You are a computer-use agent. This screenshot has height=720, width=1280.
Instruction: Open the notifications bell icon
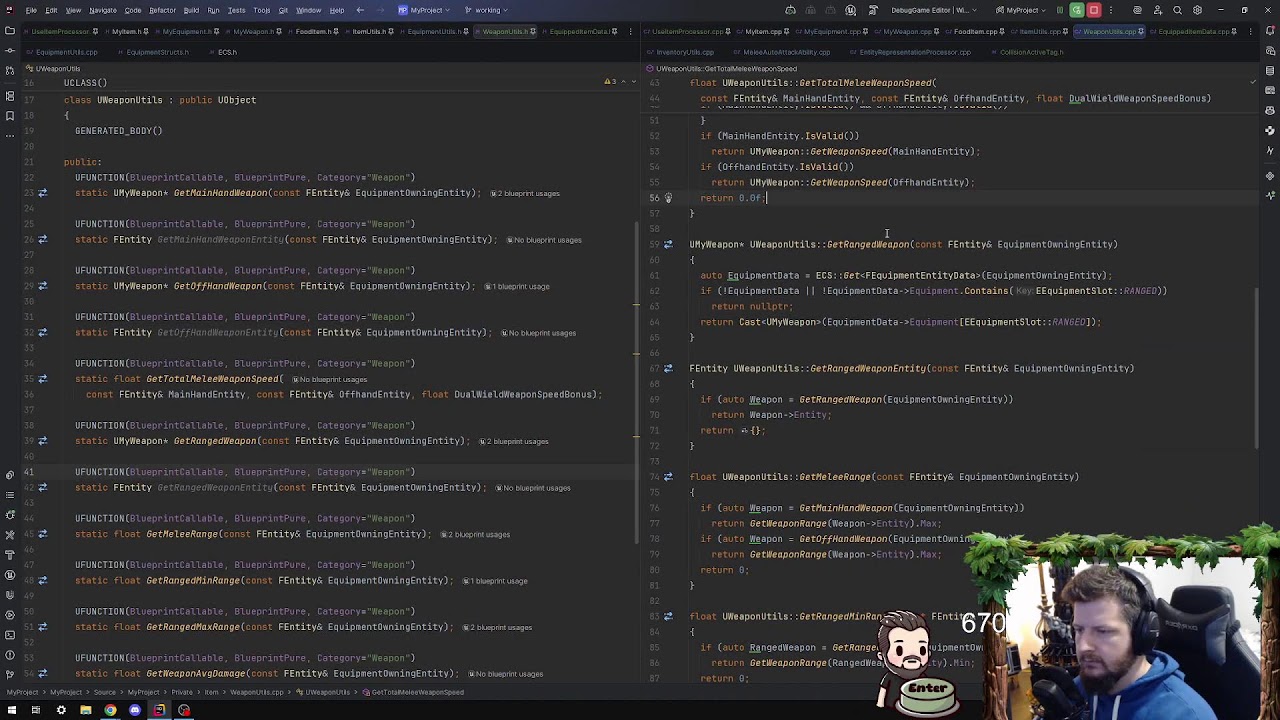[x=1270, y=31]
